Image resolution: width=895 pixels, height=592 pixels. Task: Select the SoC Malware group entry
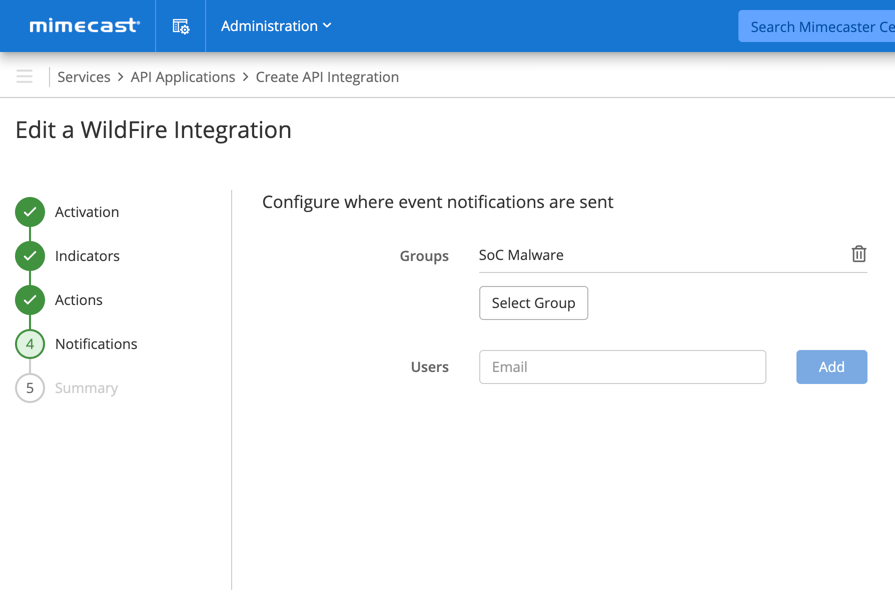[x=521, y=255]
